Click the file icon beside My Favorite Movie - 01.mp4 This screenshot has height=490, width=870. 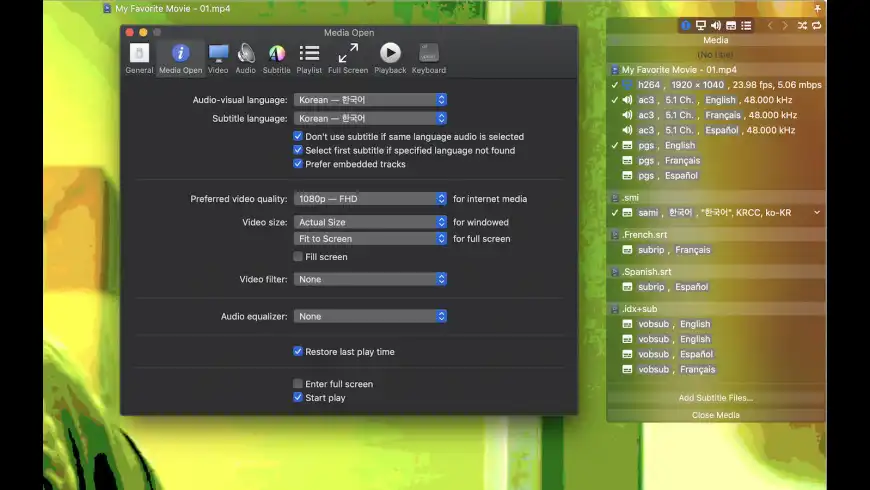tap(615, 70)
